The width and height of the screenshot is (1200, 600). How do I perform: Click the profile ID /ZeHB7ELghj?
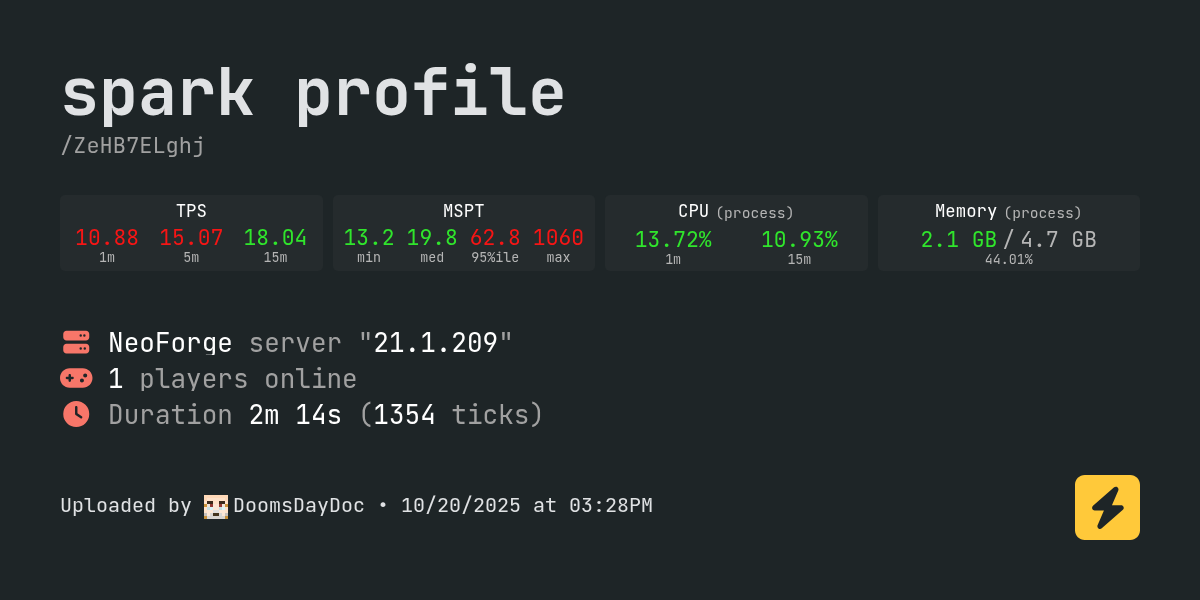(133, 146)
